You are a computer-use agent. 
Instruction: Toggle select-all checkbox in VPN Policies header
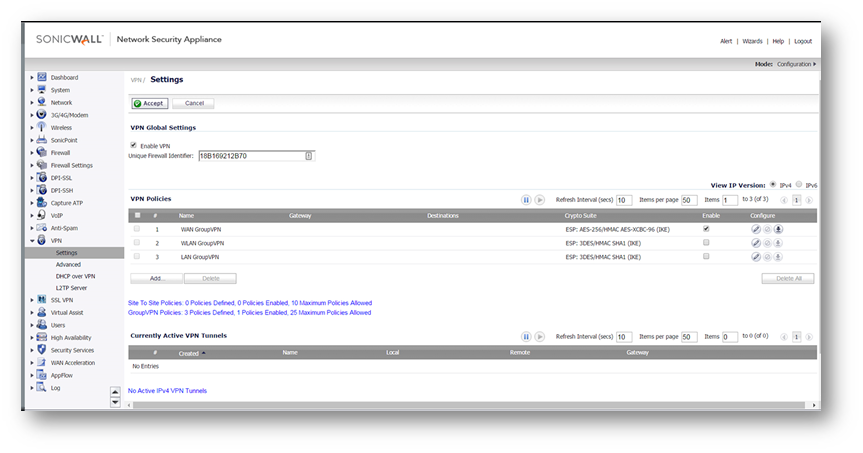click(138, 215)
